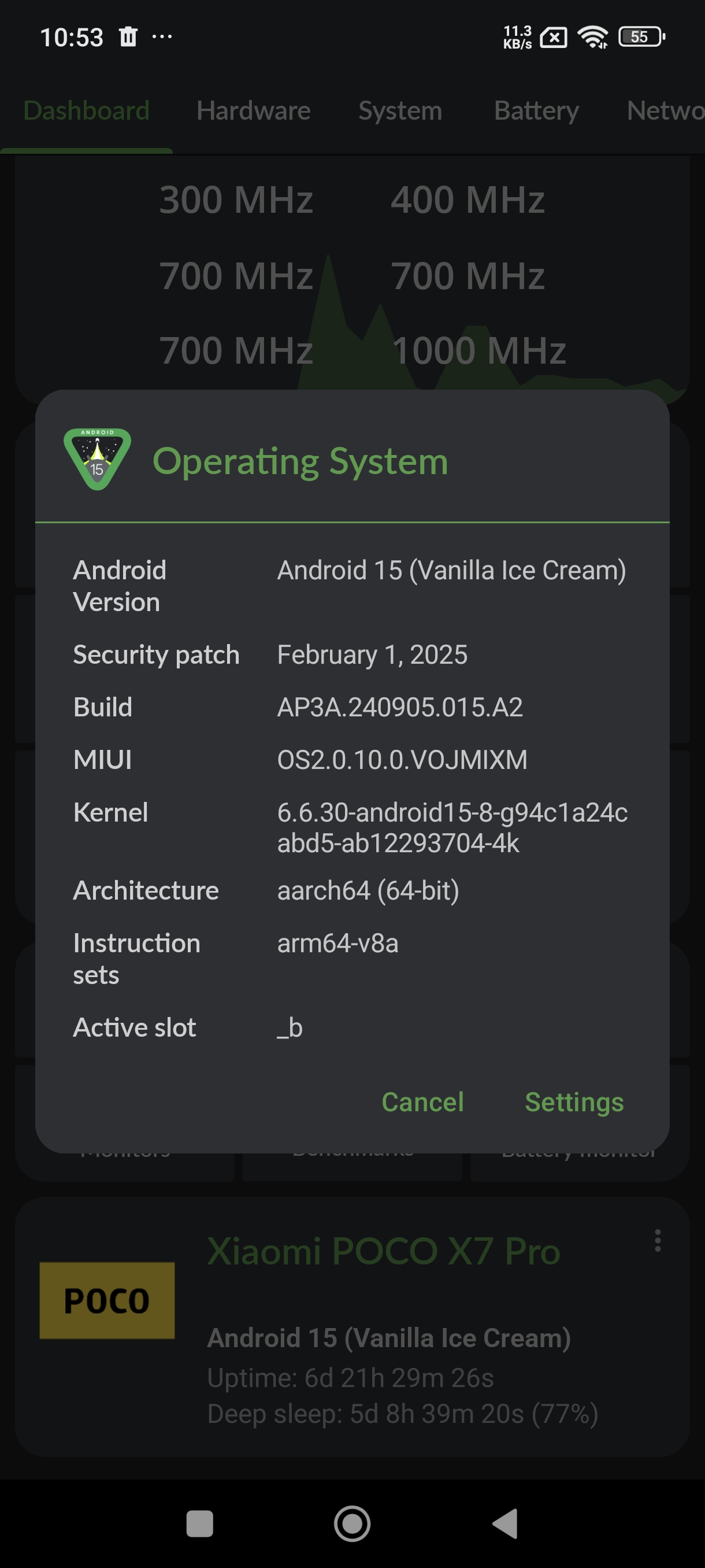705x1568 pixels.
Task: Tap the Xiaomi POCO X7 Pro title
Action: (383, 1252)
